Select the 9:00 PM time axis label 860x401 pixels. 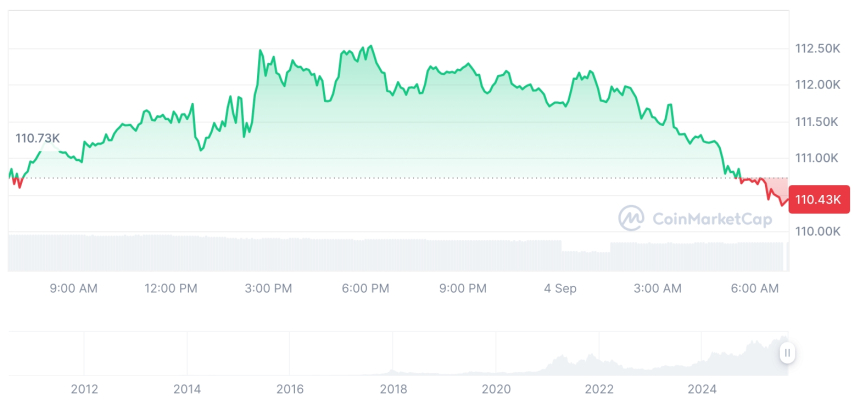pos(462,288)
